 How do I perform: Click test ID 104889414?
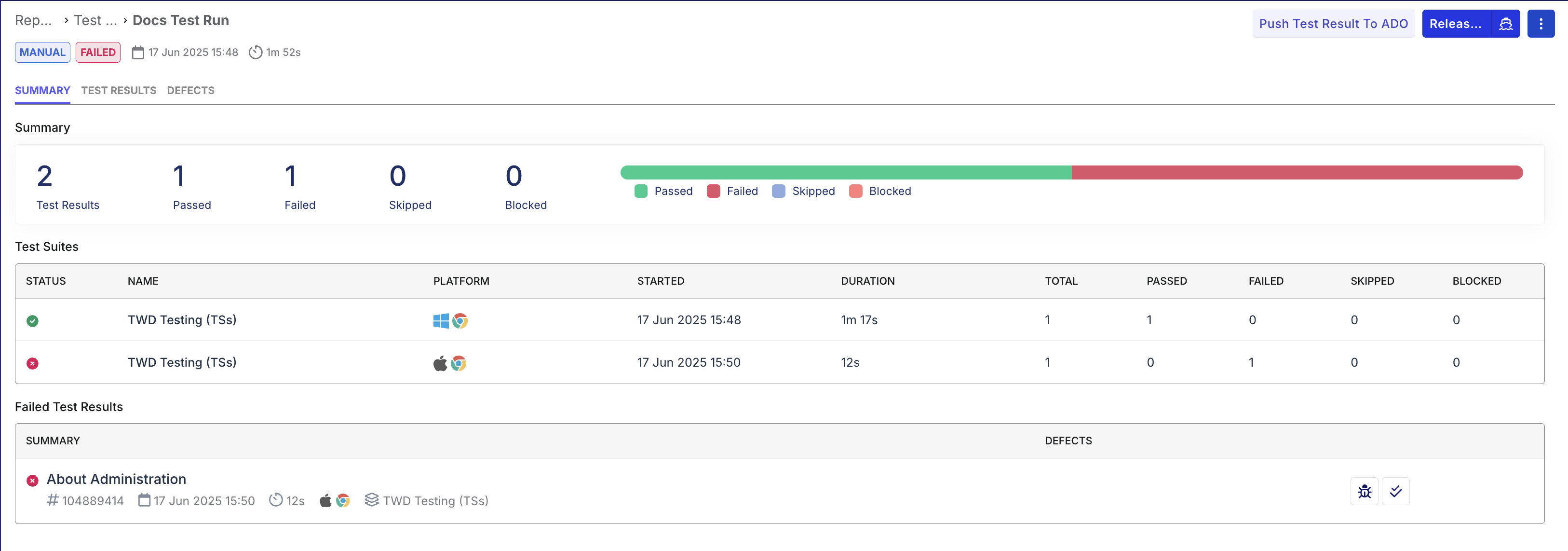(93, 501)
